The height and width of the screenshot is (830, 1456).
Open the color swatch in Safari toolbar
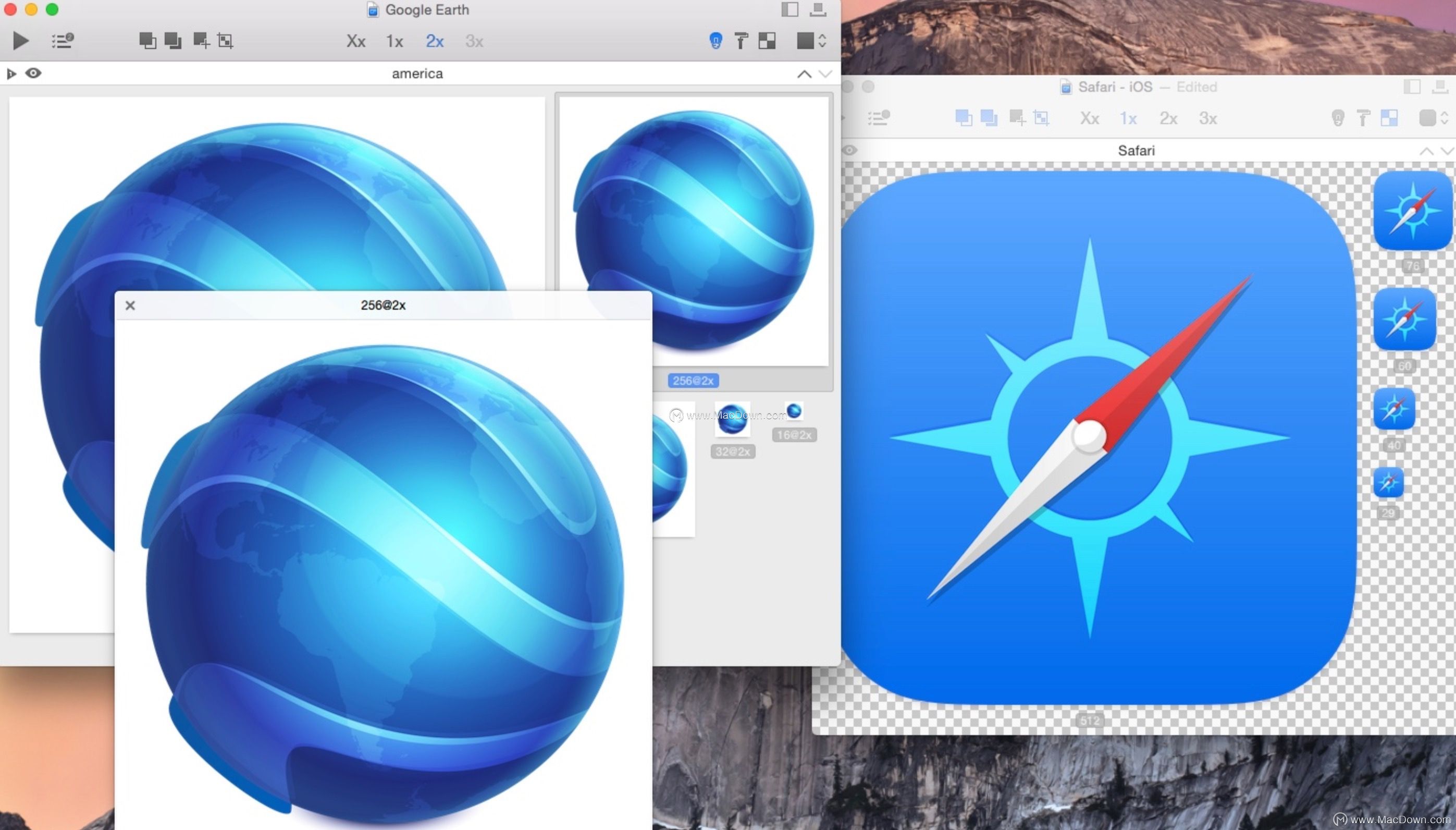1427,118
